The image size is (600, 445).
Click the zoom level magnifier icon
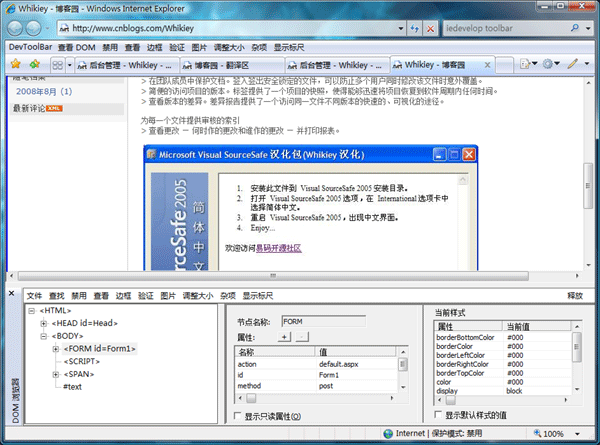click(x=538, y=433)
